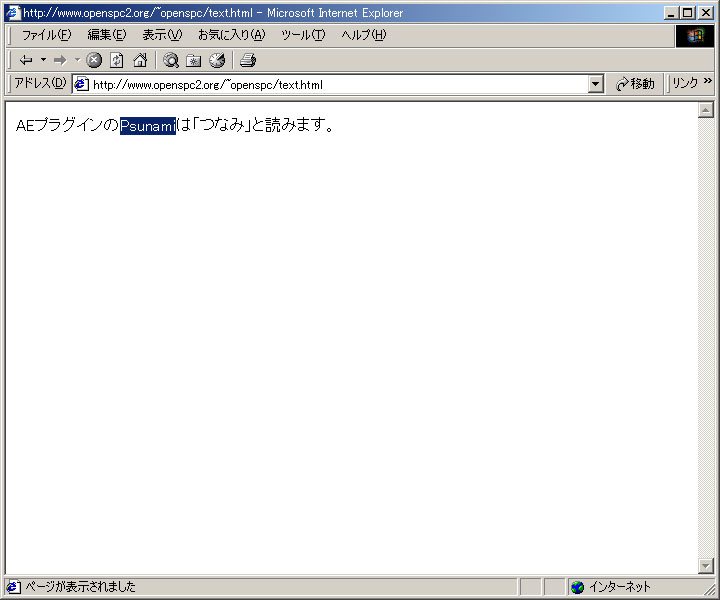Expand the address bar dropdown arrow

pyautogui.click(x=596, y=84)
